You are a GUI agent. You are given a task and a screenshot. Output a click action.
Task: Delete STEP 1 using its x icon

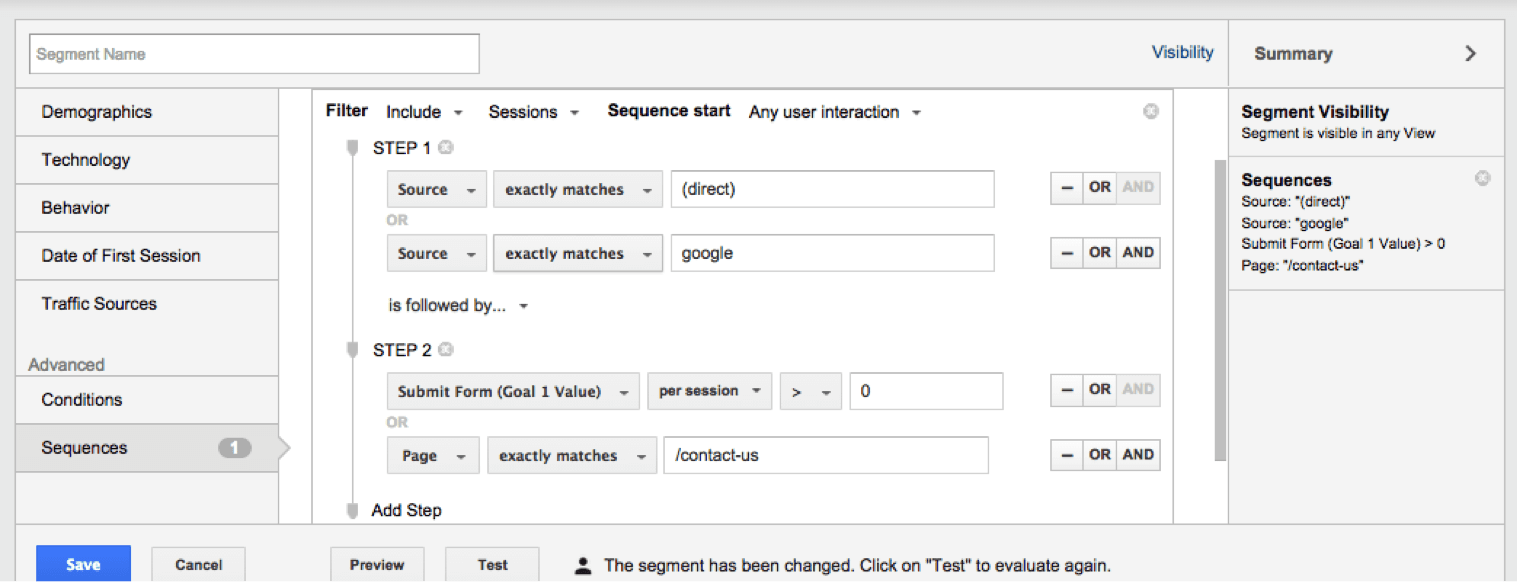[x=445, y=147]
